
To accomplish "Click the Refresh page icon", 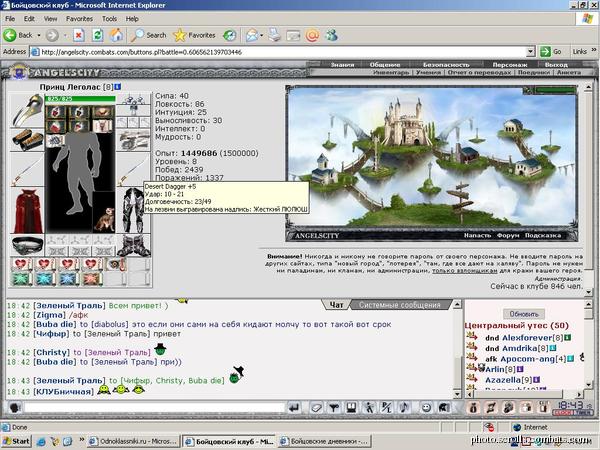I will coord(98,36).
